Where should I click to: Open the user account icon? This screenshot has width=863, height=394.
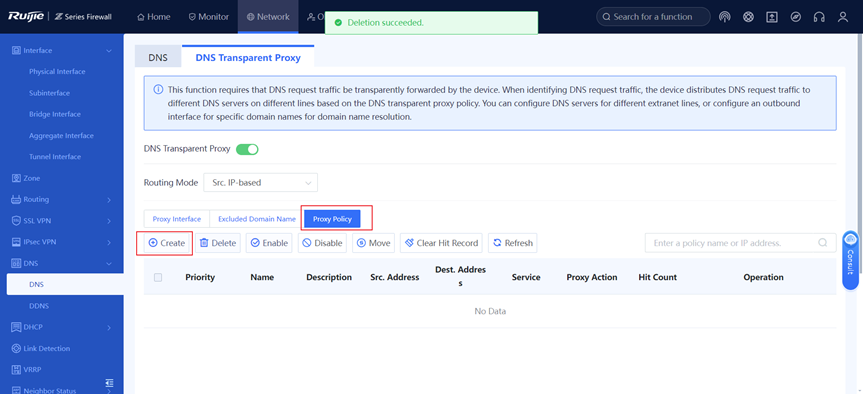coord(843,17)
